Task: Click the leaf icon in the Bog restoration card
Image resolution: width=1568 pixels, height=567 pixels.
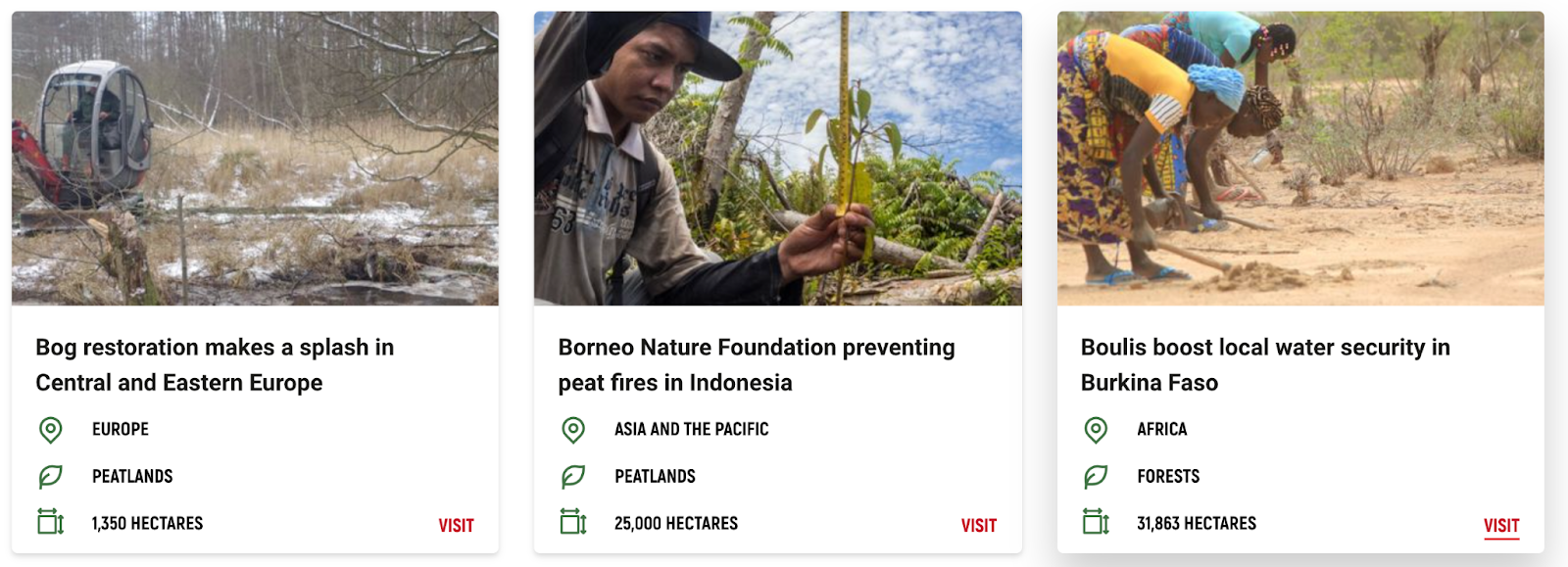Action: pyautogui.click(x=51, y=477)
